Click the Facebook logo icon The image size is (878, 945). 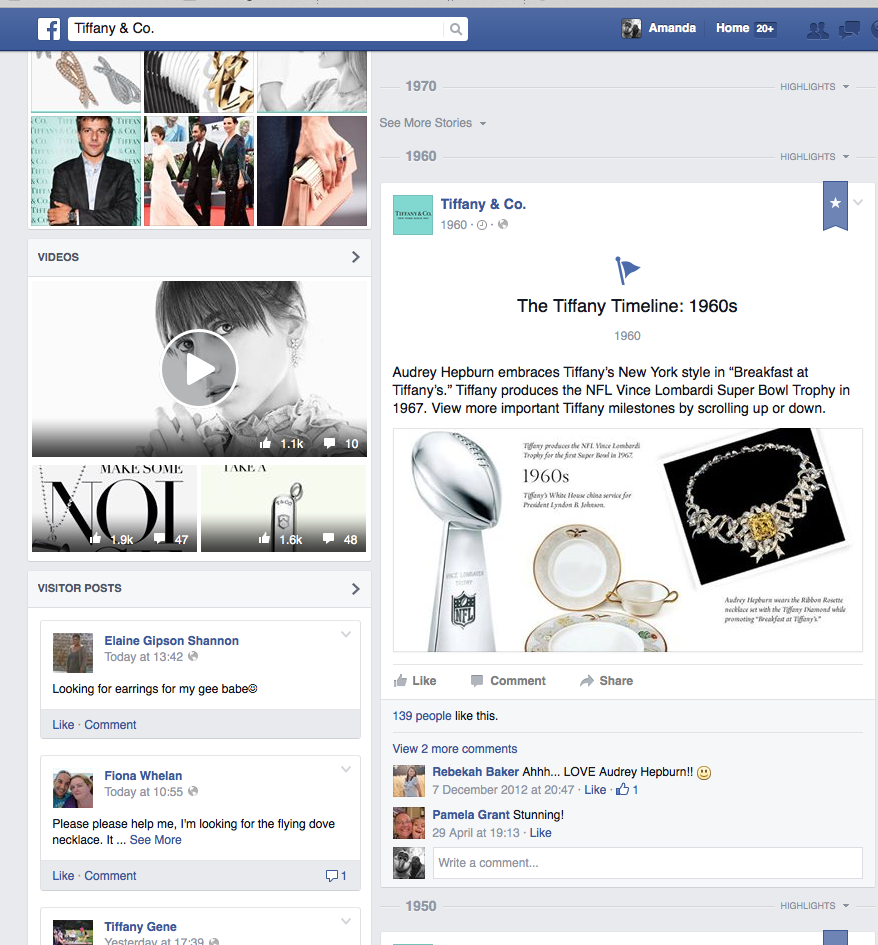point(49,29)
